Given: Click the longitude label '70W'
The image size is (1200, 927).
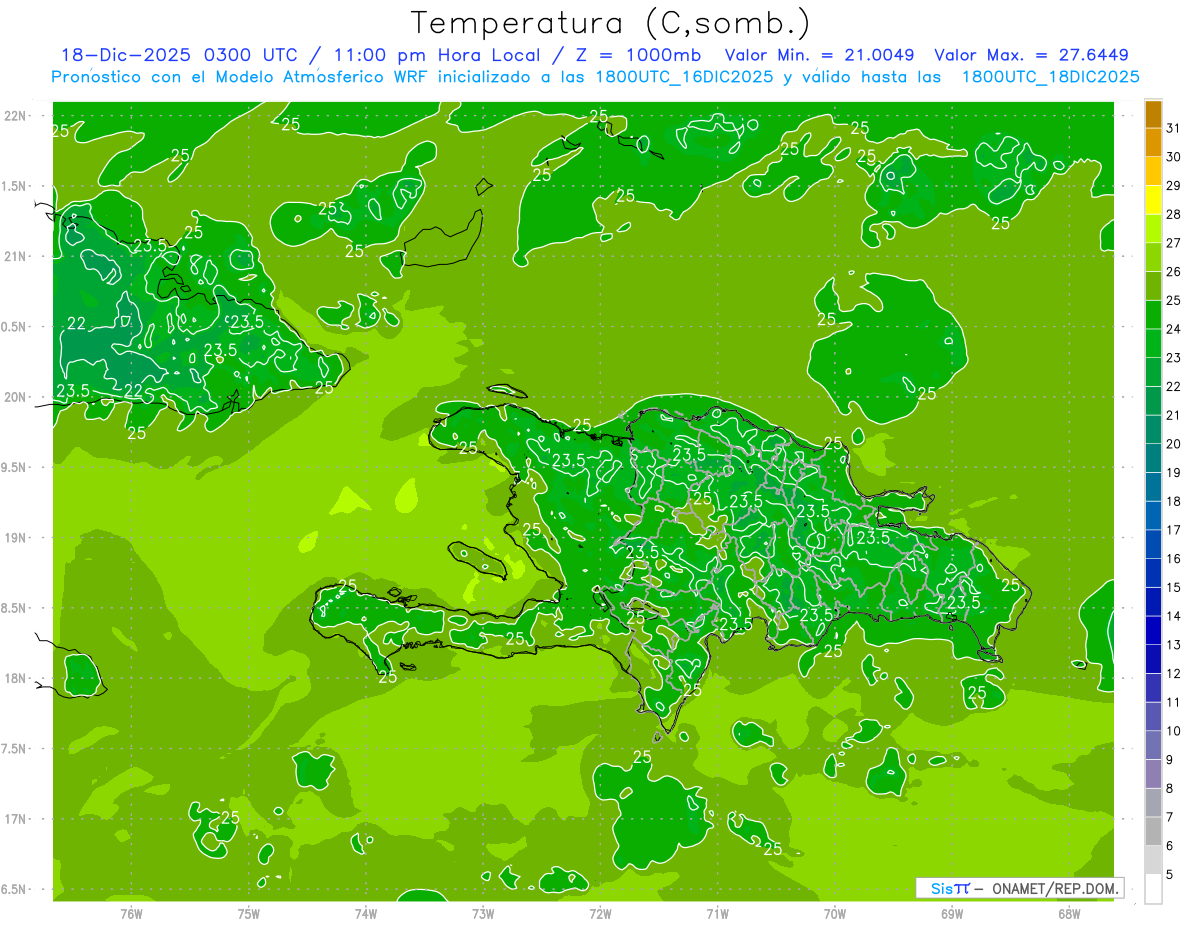Looking at the screenshot, I should 835,913.
